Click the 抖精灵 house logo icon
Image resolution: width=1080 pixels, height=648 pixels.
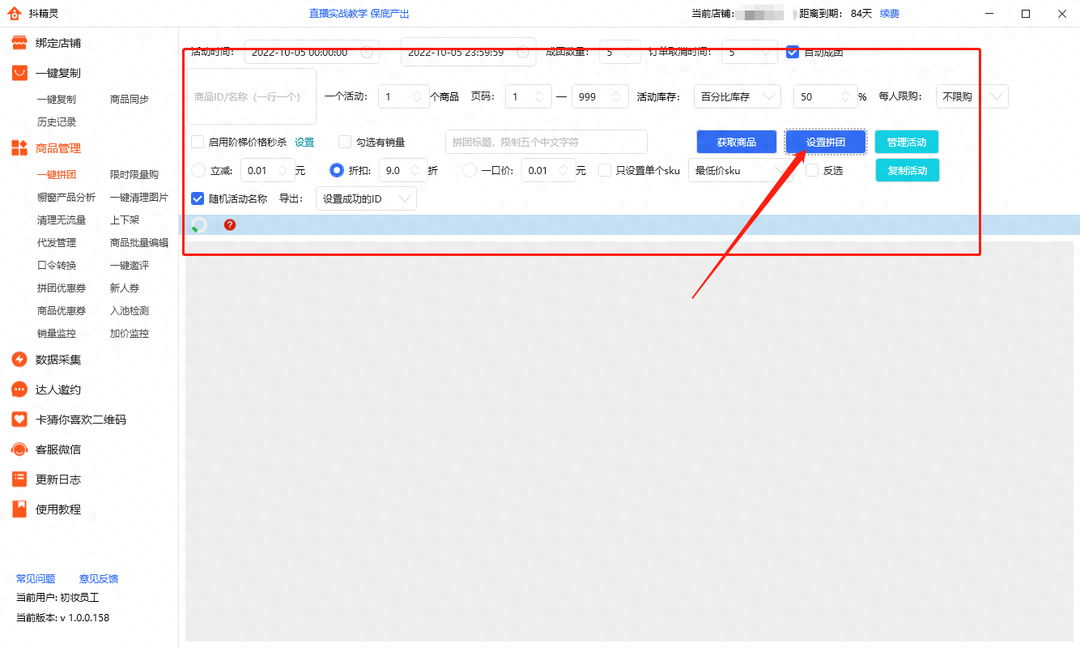point(14,13)
